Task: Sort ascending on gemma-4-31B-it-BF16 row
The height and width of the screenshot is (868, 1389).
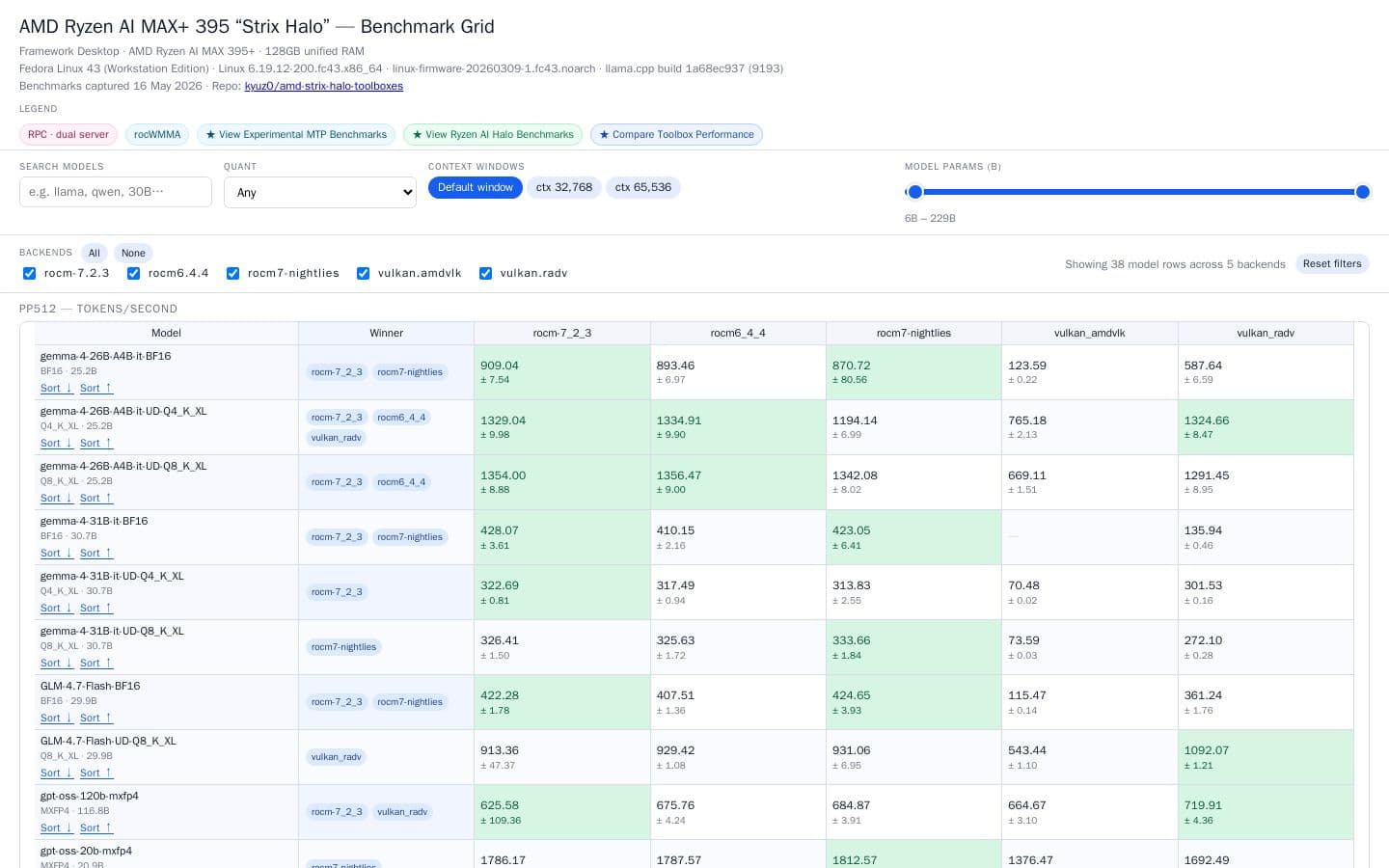Action: coord(96,553)
